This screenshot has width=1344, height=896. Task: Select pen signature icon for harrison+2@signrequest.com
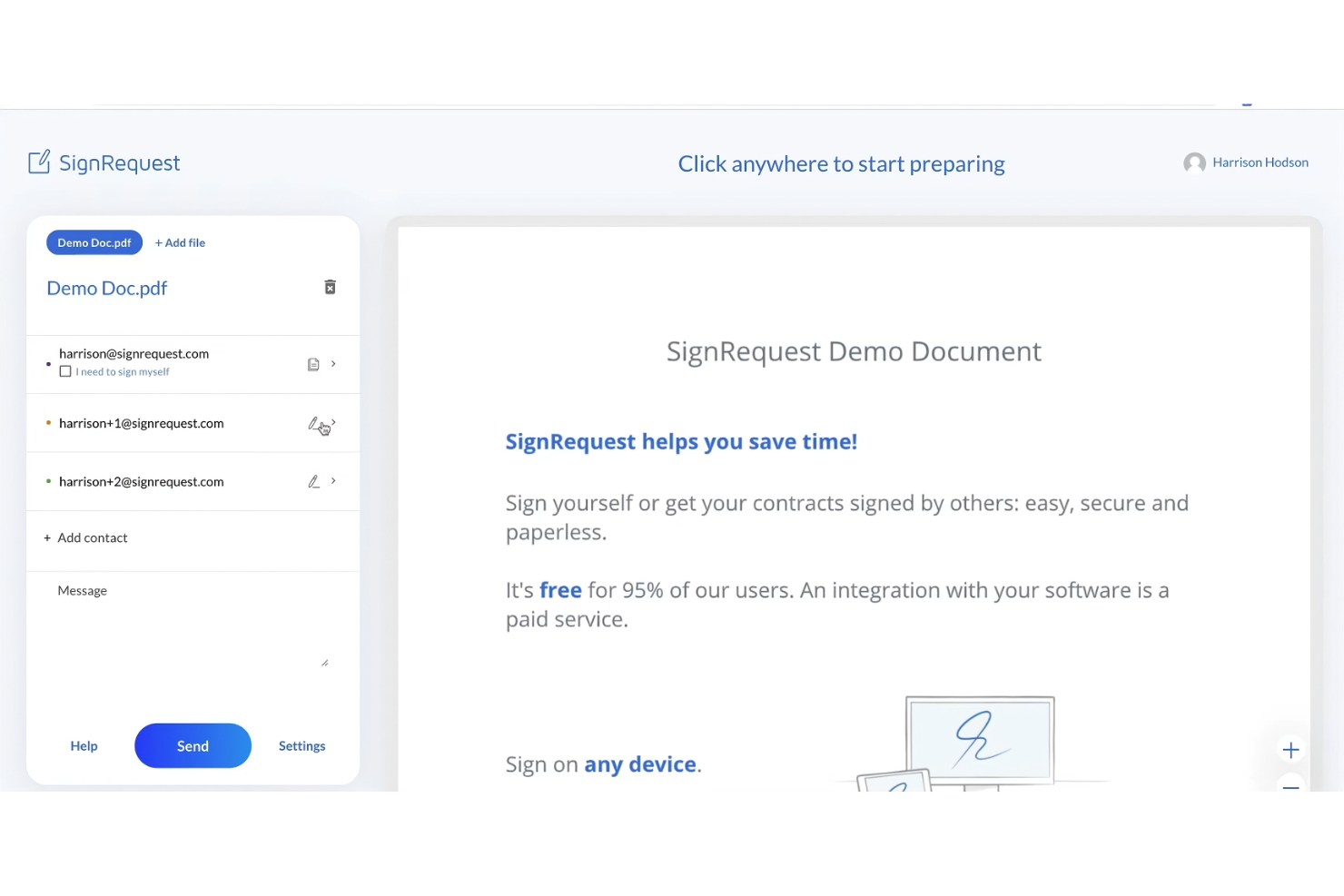[x=313, y=480]
